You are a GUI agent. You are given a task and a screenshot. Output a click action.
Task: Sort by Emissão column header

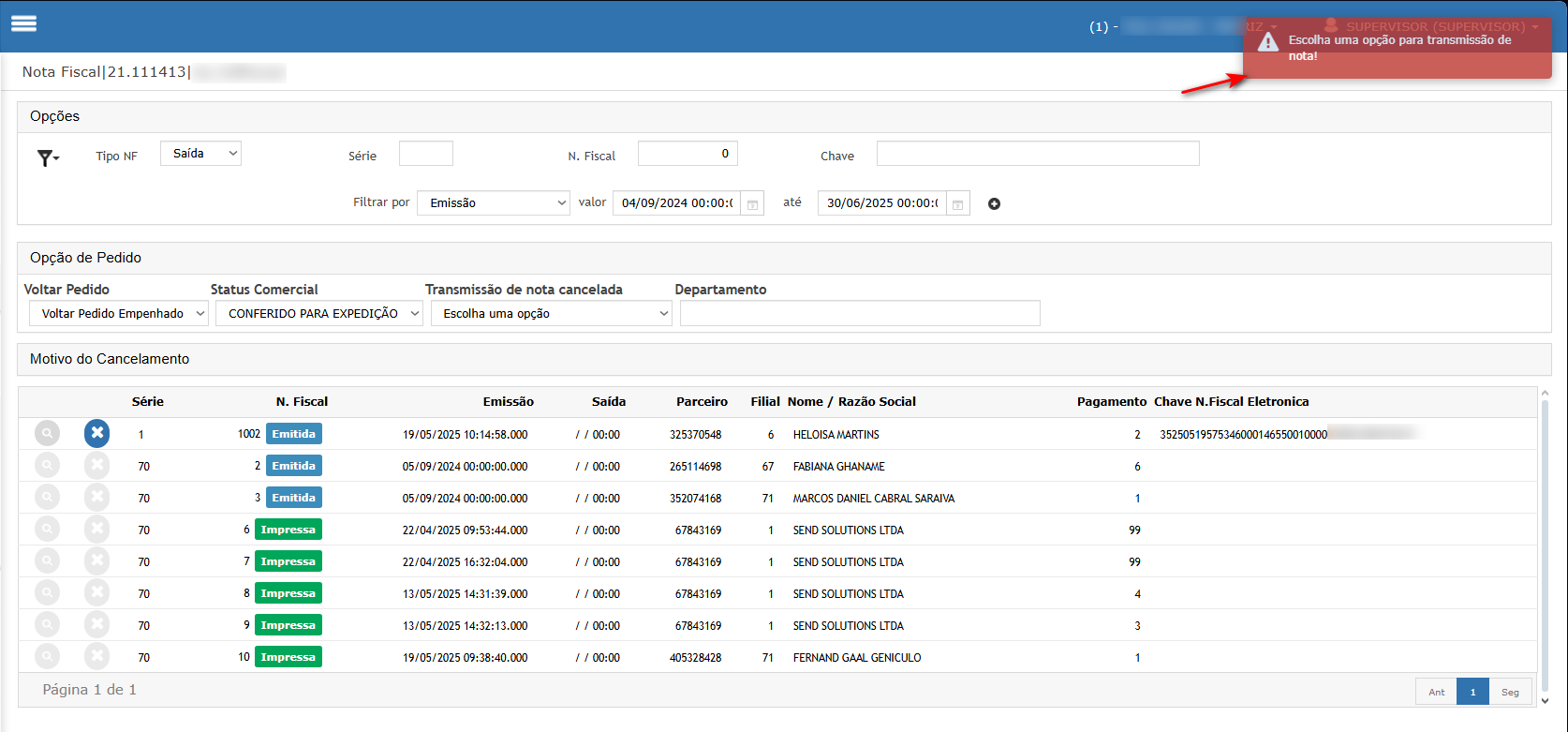click(x=509, y=401)
